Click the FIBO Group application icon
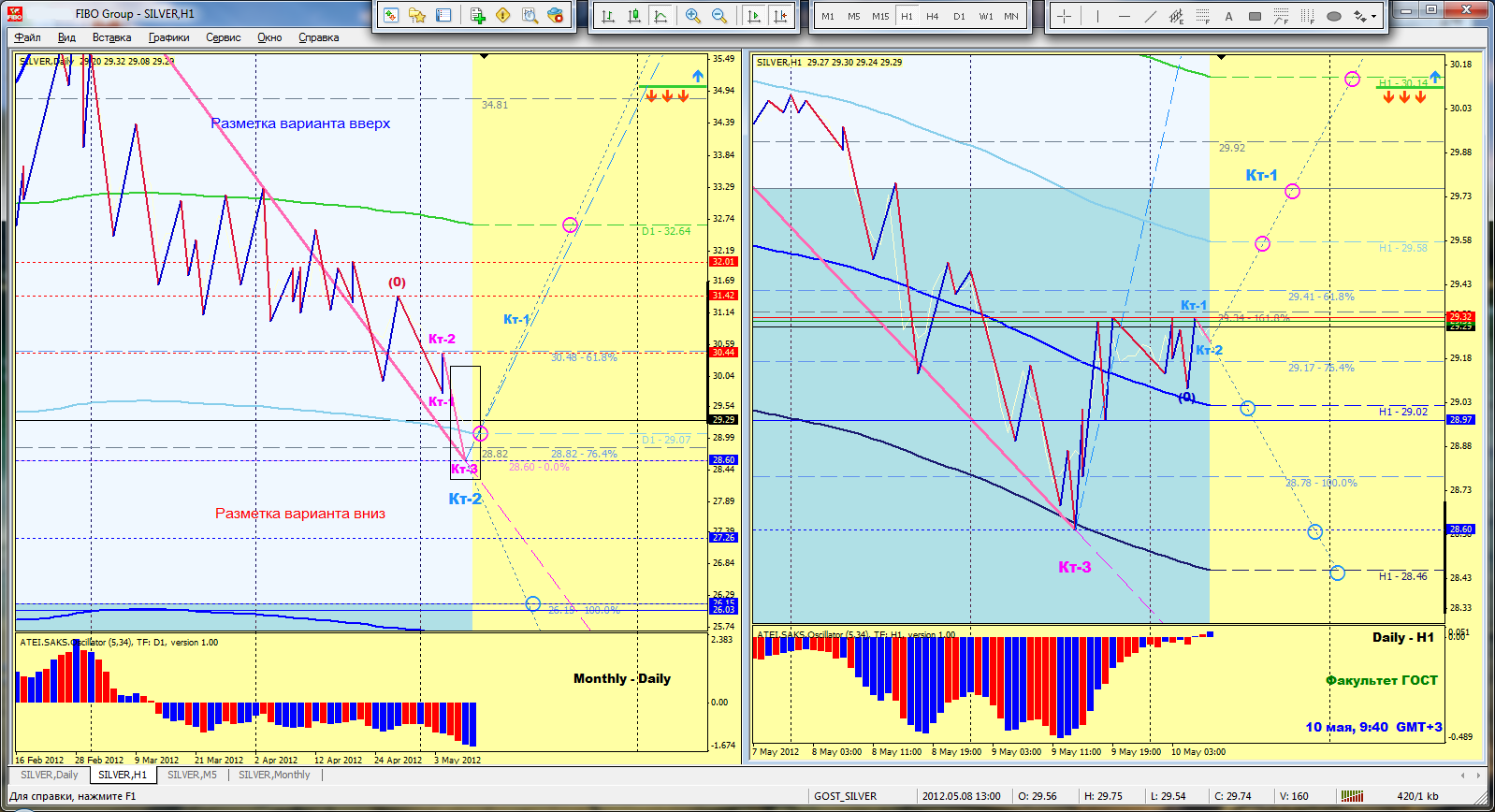Viewport: 1495px width, 812px height. click(x=14, y=13)
